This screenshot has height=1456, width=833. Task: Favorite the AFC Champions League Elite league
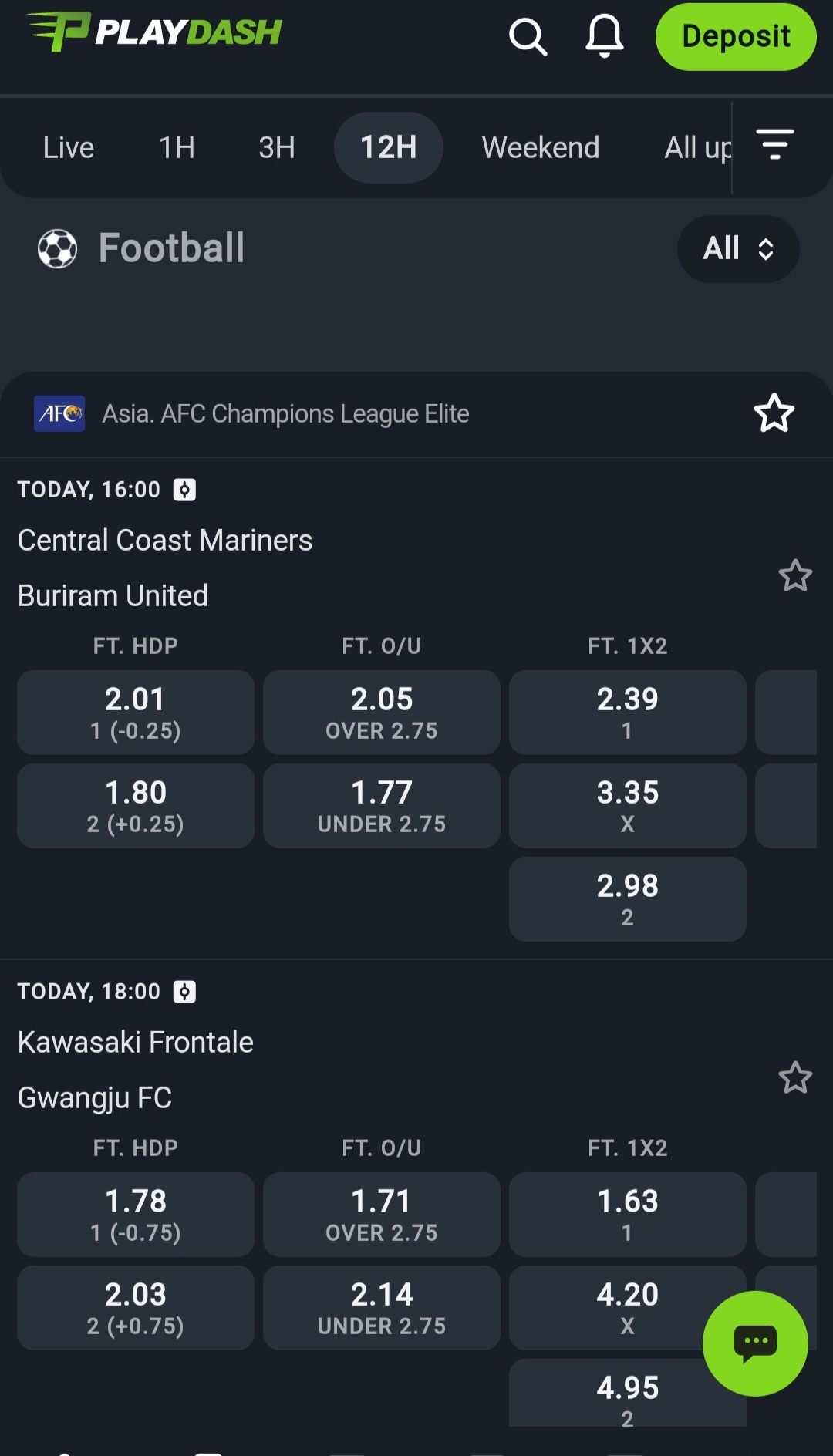click(774, 413)
